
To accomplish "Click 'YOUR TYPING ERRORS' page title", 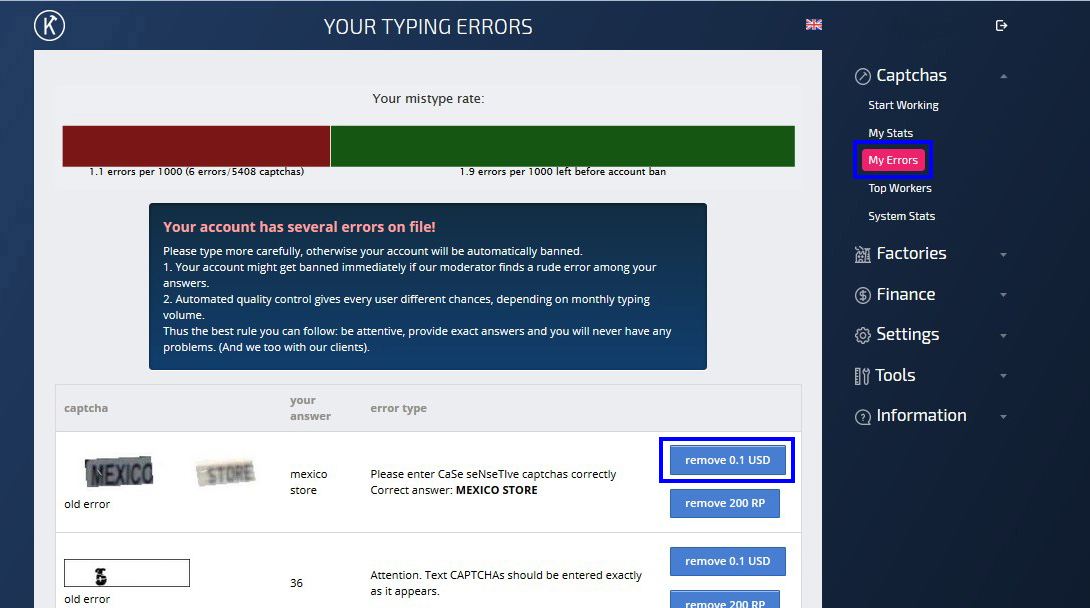I will coord(428,26).
